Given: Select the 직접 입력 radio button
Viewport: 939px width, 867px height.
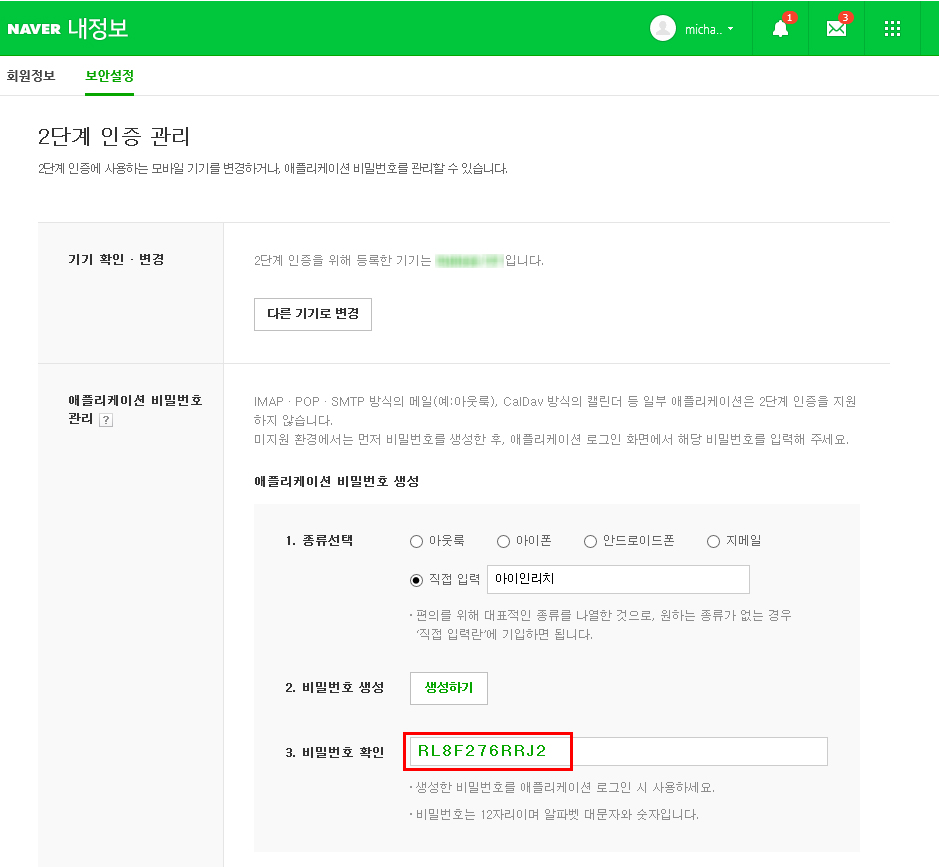Looking at the screenshot, I should (417, 580).
